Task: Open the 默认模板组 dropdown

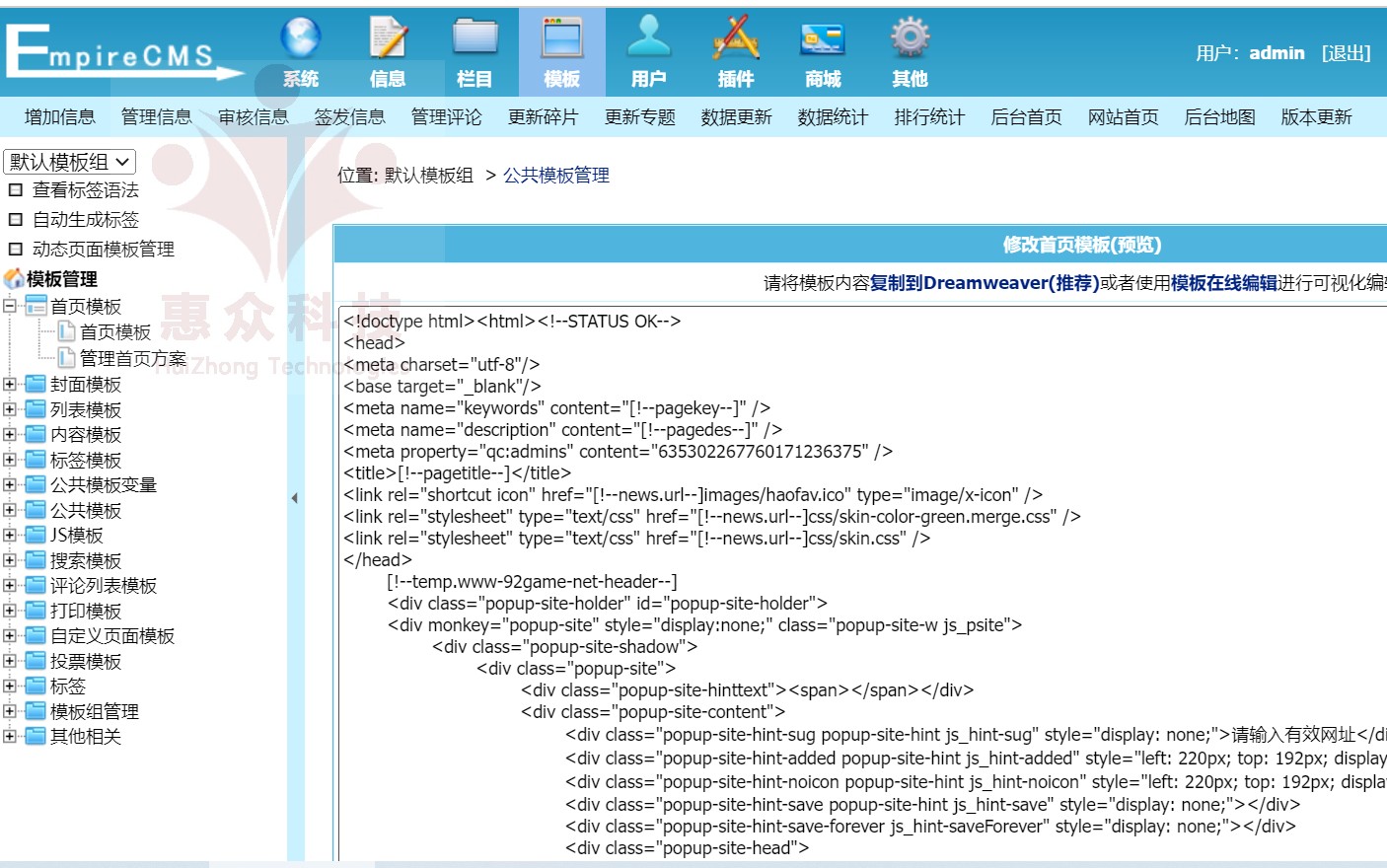Action: pyautogui.click(x=69, y=162)
